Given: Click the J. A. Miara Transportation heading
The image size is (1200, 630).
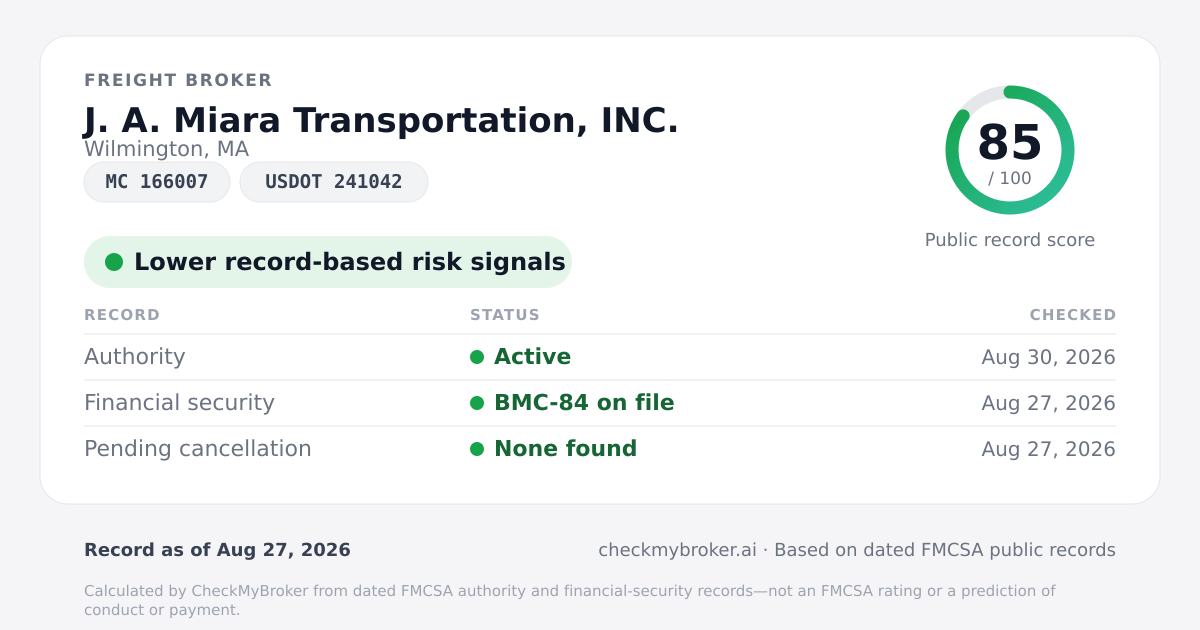Looking at the screenshot, I should [381, 120].
